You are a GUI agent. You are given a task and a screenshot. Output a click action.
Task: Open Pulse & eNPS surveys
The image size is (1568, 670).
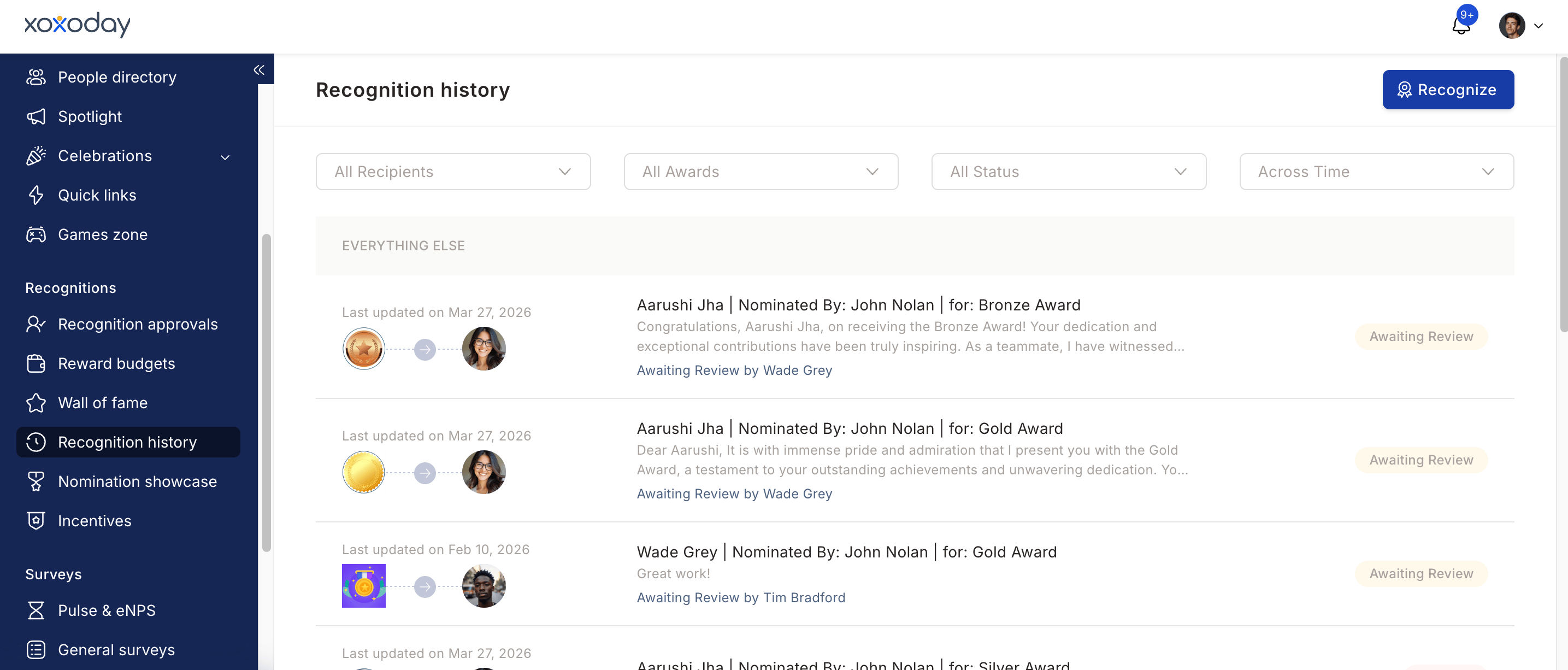107,610
